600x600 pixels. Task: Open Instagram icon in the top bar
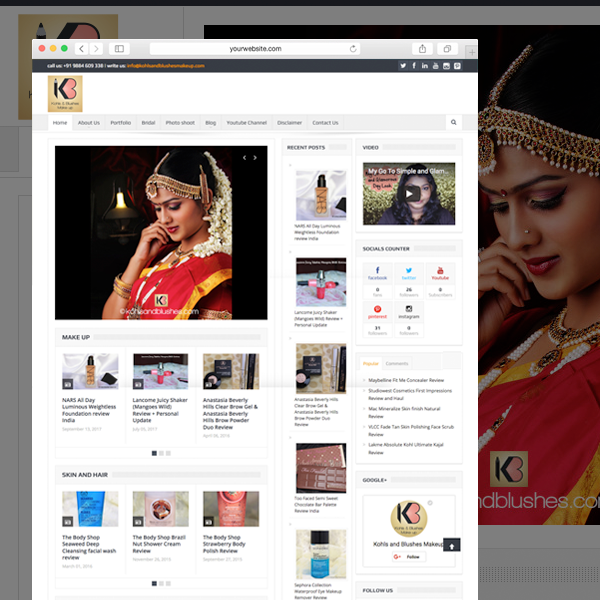point(446,66)
